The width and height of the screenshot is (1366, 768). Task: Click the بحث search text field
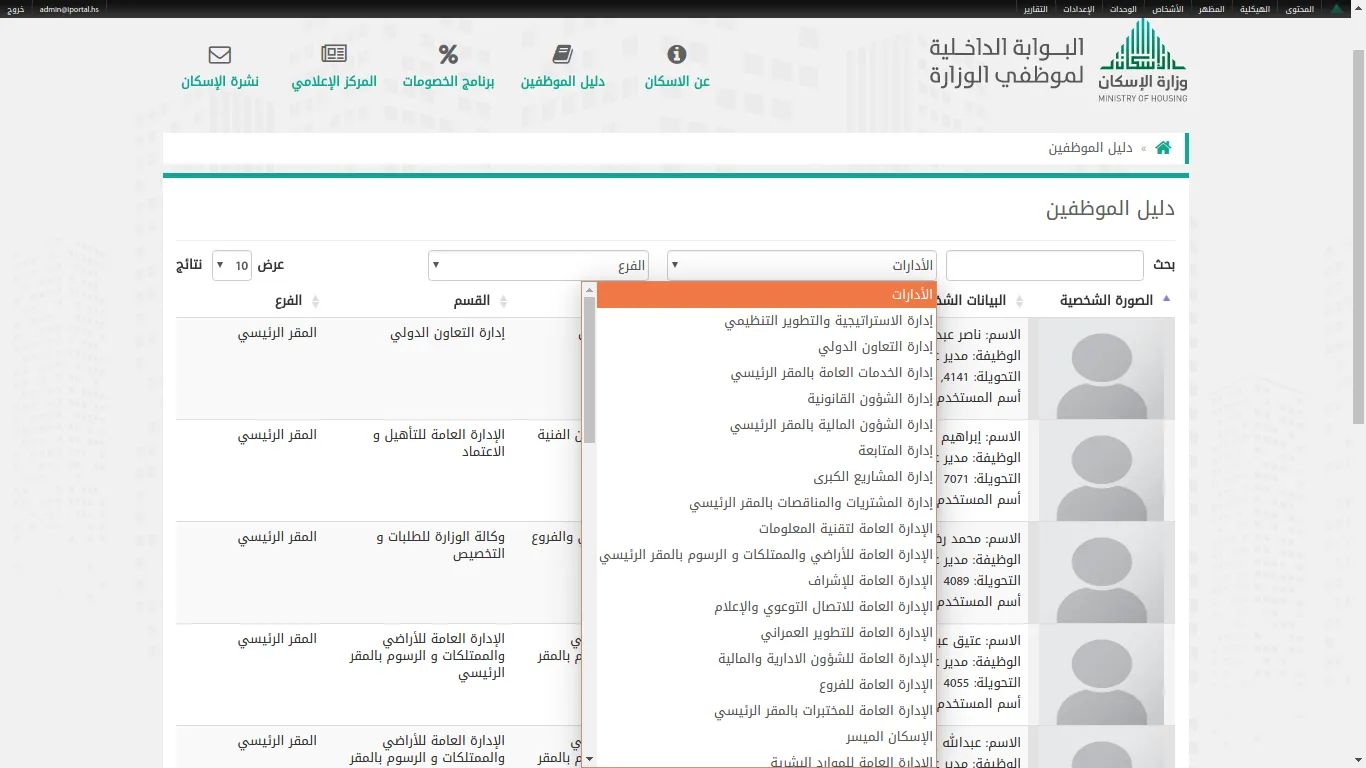point(1044,266)
